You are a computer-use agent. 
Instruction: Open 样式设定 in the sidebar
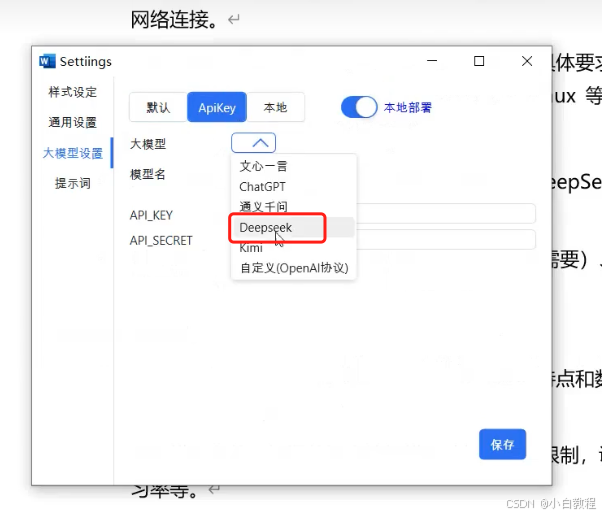pos(73,92)
